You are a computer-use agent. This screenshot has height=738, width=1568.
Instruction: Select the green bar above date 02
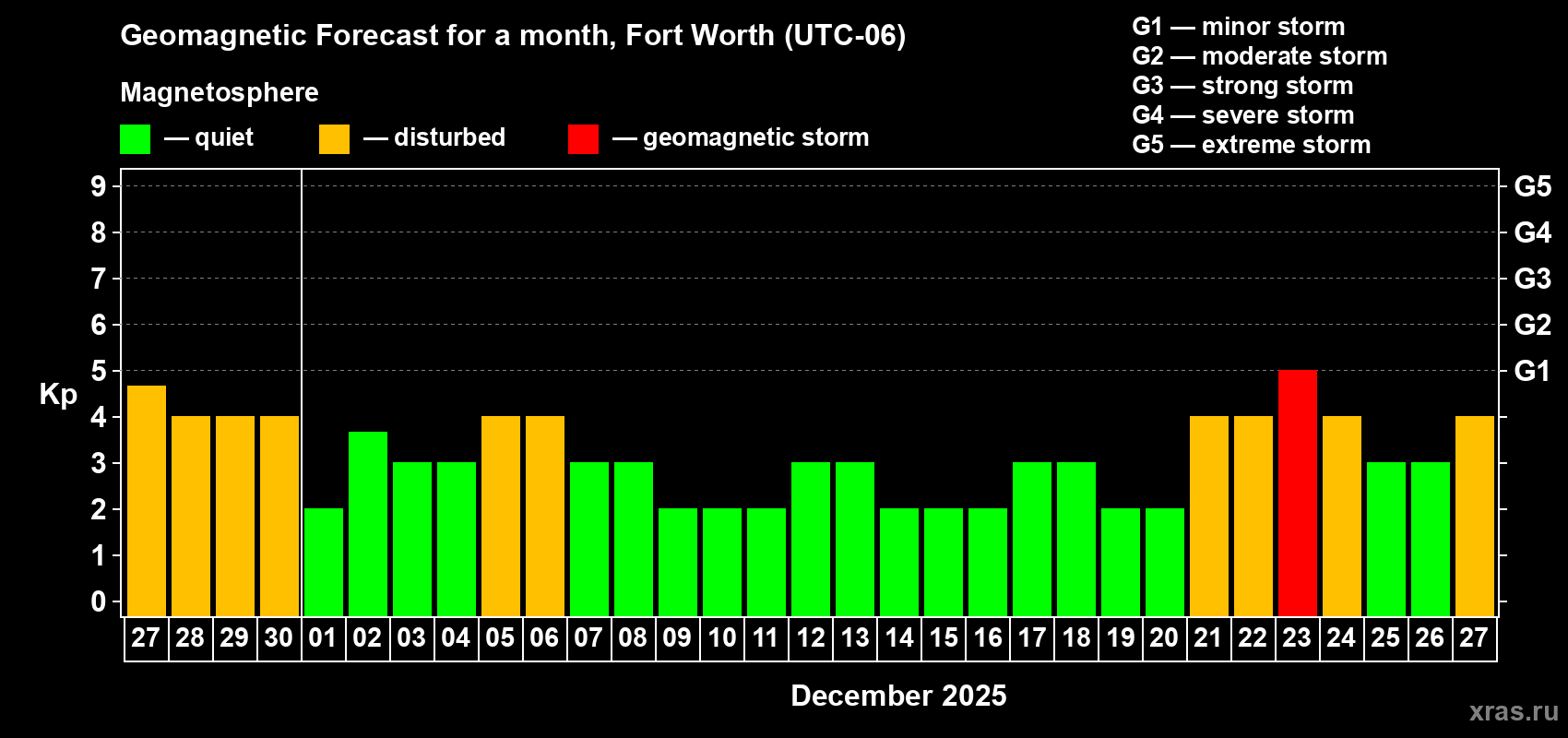point(367,524)
